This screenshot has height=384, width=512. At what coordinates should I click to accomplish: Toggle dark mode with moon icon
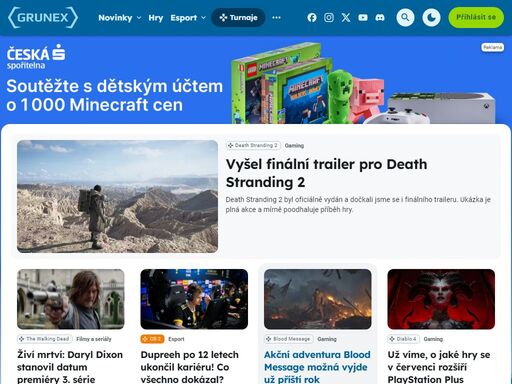[431, 17]
